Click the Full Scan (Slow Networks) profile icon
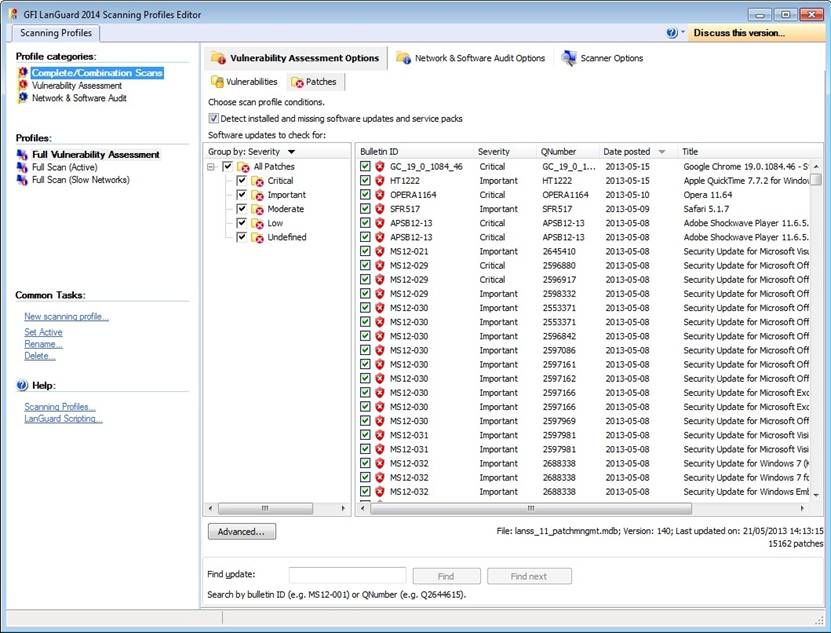This screenshot has height=633, width=831. [x=22, y=180]
